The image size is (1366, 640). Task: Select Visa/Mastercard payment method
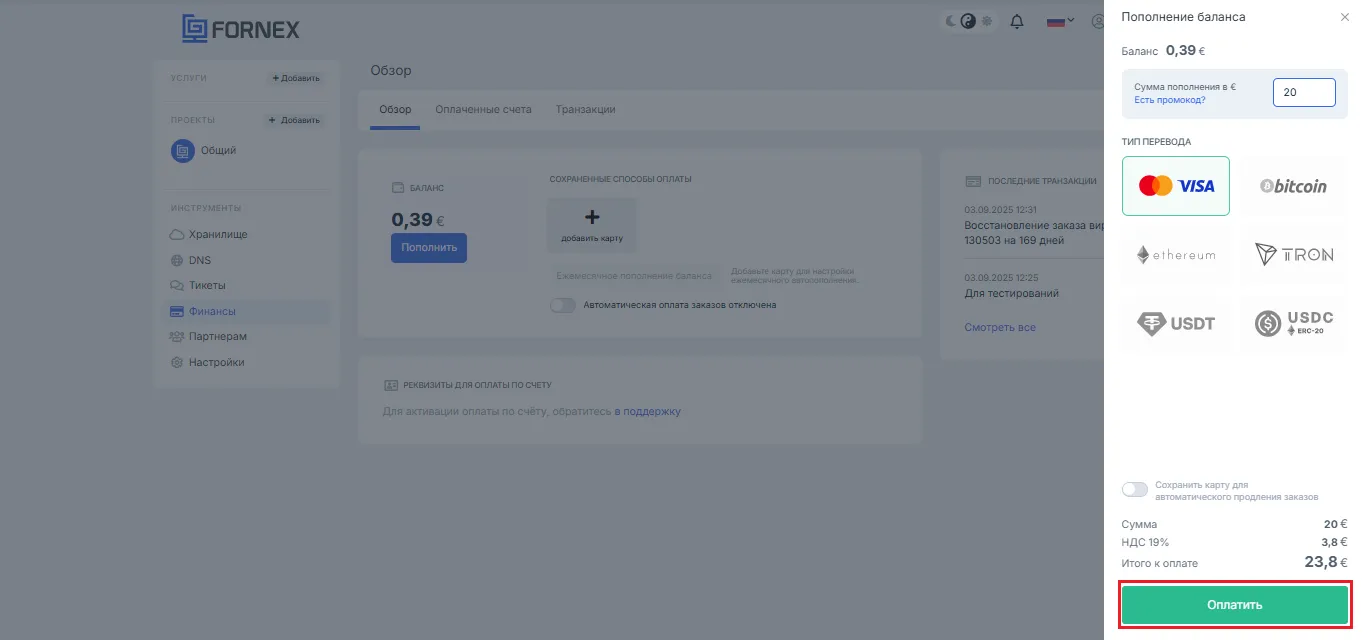pos(1176,186)
